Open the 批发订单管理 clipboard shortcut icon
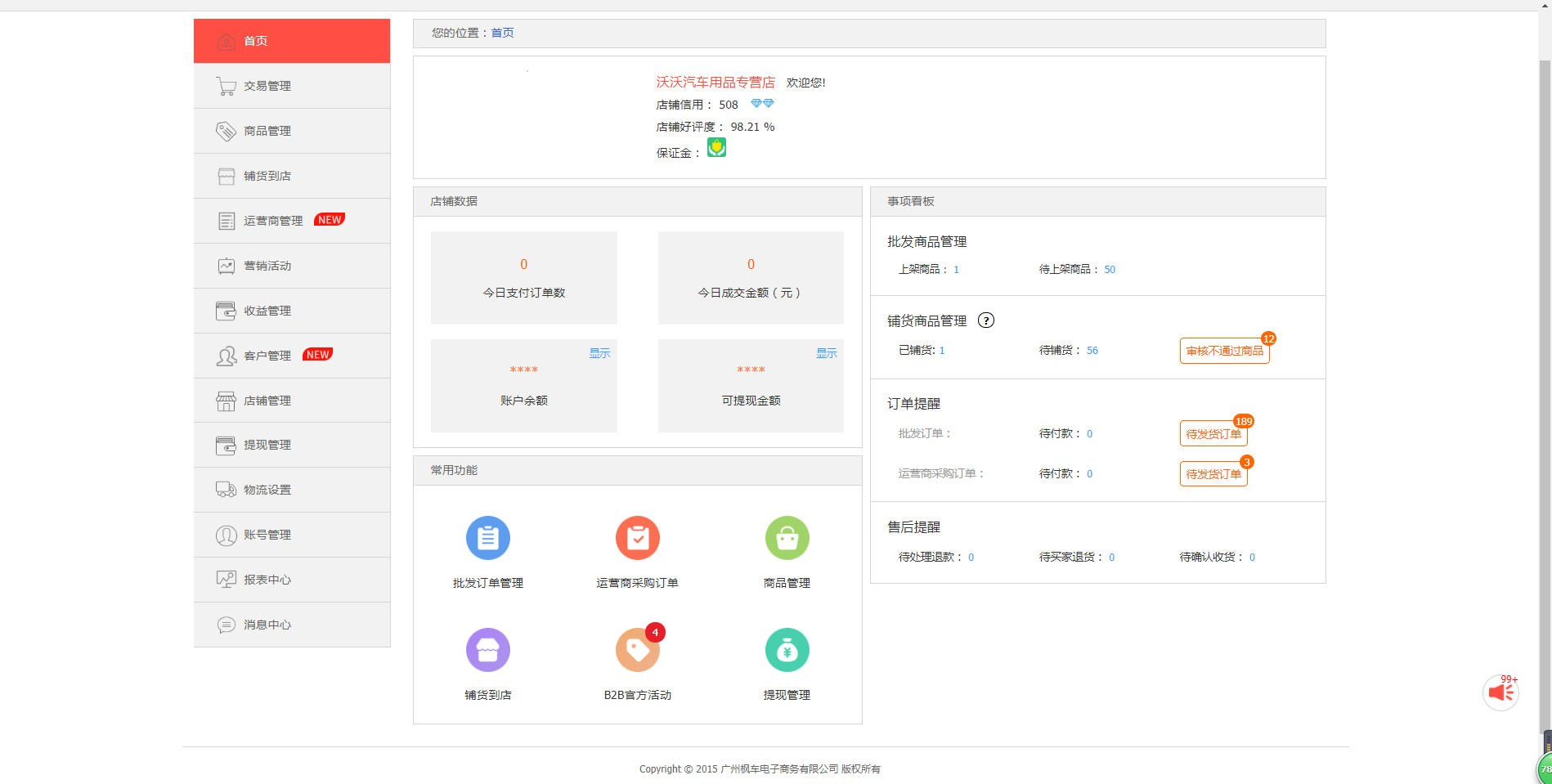Viewport: 1552px width, 784px height. pos(487,538)
